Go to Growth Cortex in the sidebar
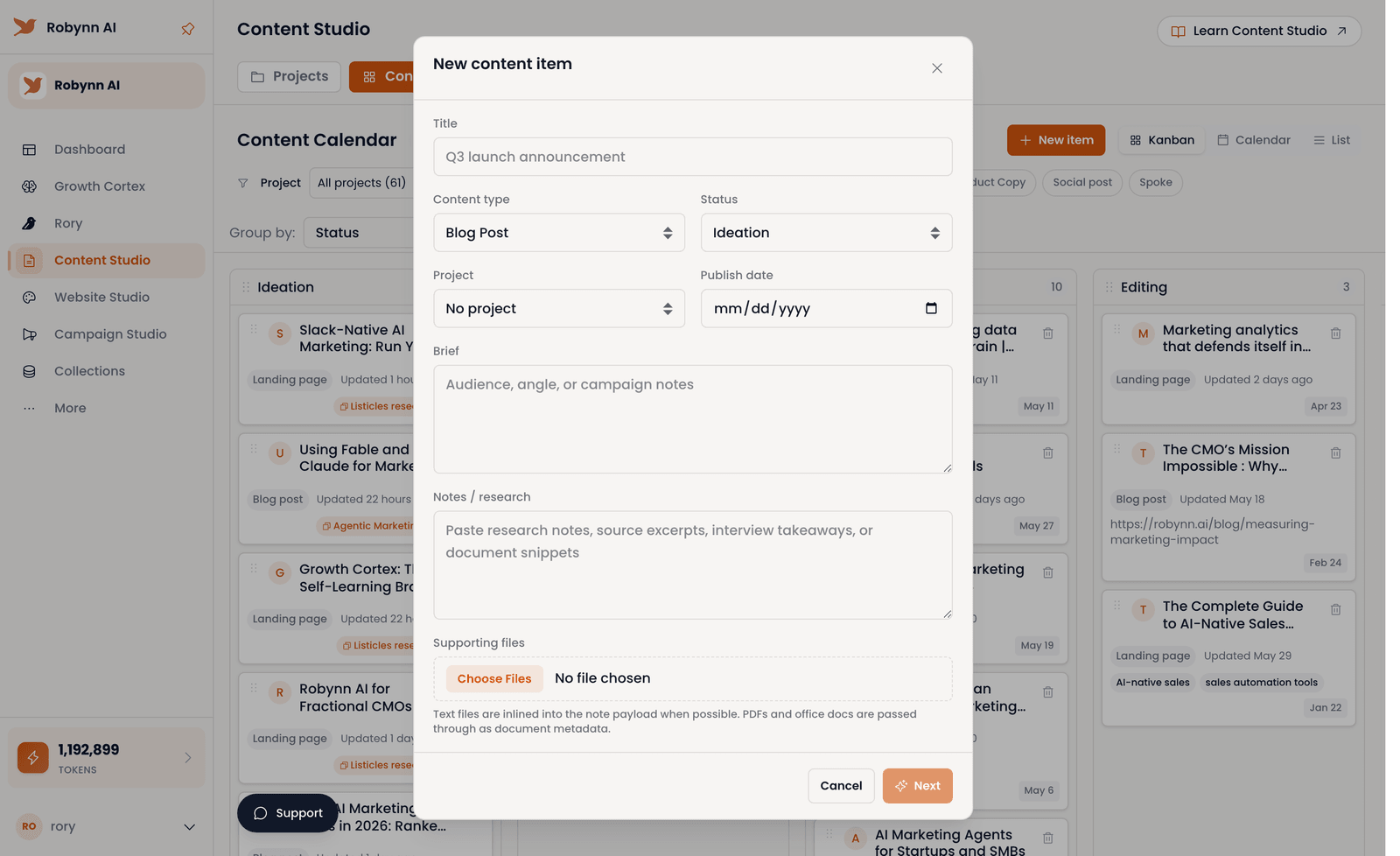Image resolution: width=1400 pixels, height=856 pixels. 107,186
